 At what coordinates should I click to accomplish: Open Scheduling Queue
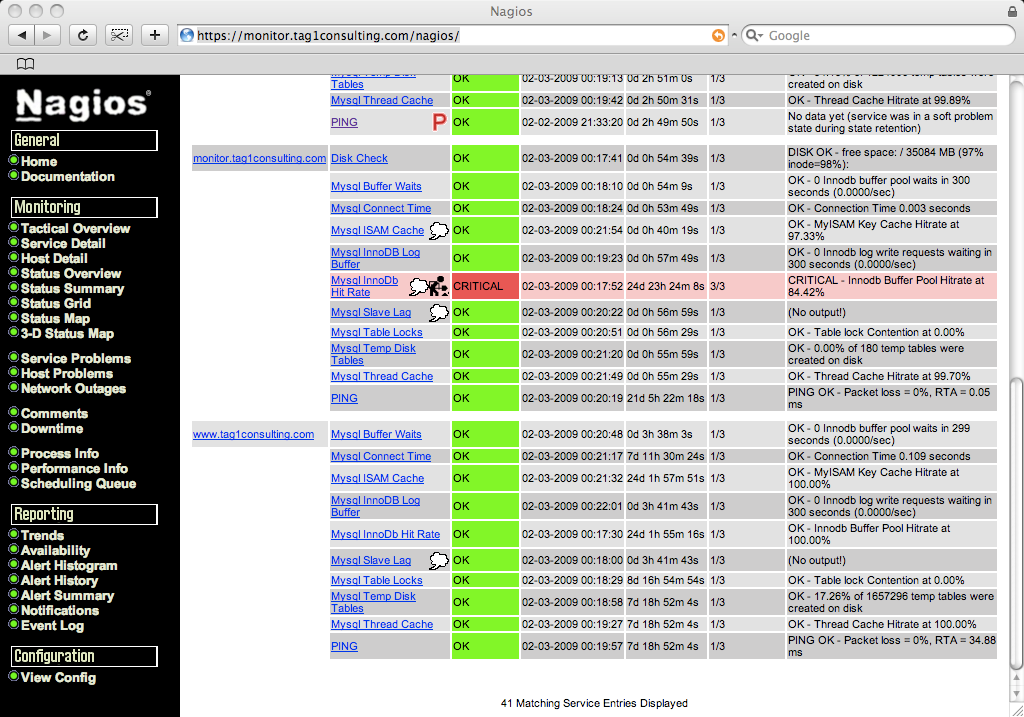coord(78,483)
